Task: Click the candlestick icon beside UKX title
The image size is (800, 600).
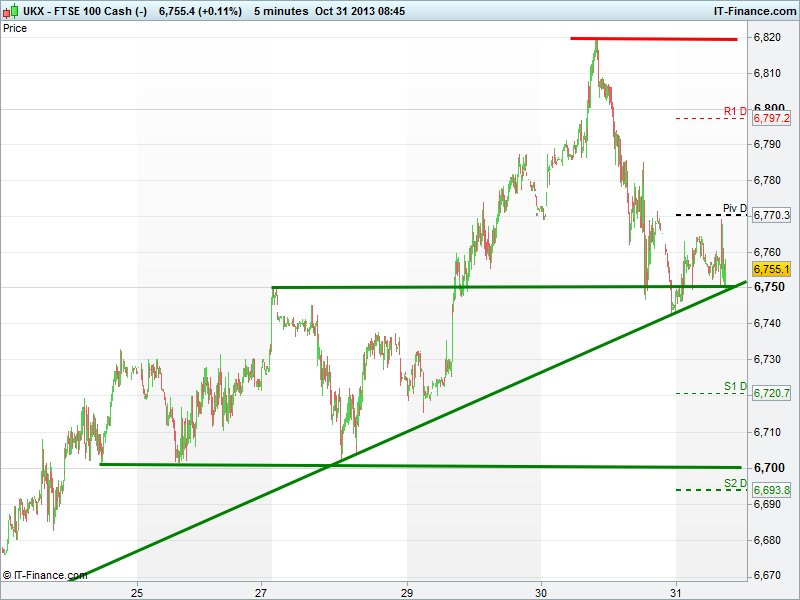Action: click(x=10, y=11)
